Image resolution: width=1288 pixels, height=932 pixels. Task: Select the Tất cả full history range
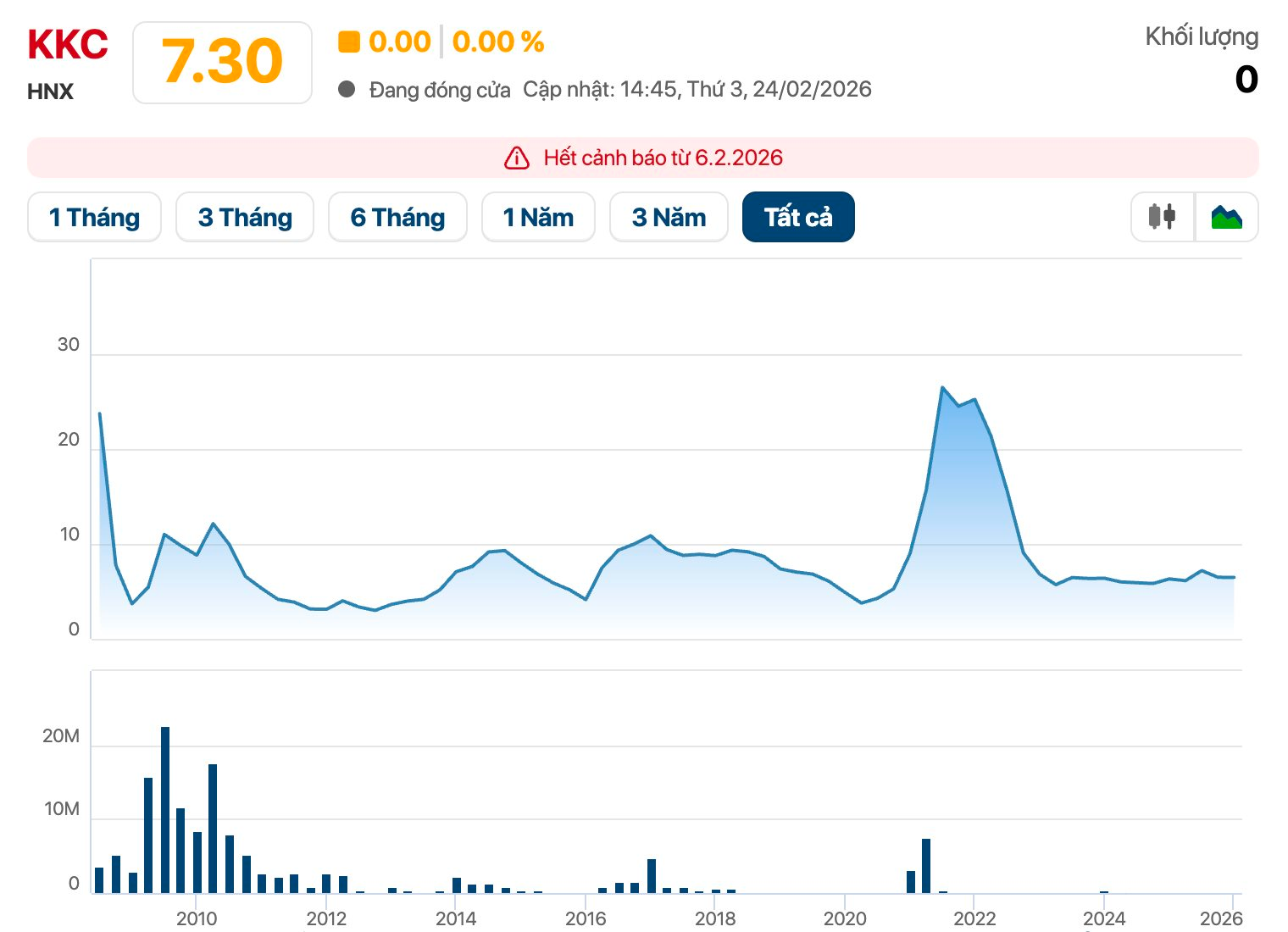798,217
